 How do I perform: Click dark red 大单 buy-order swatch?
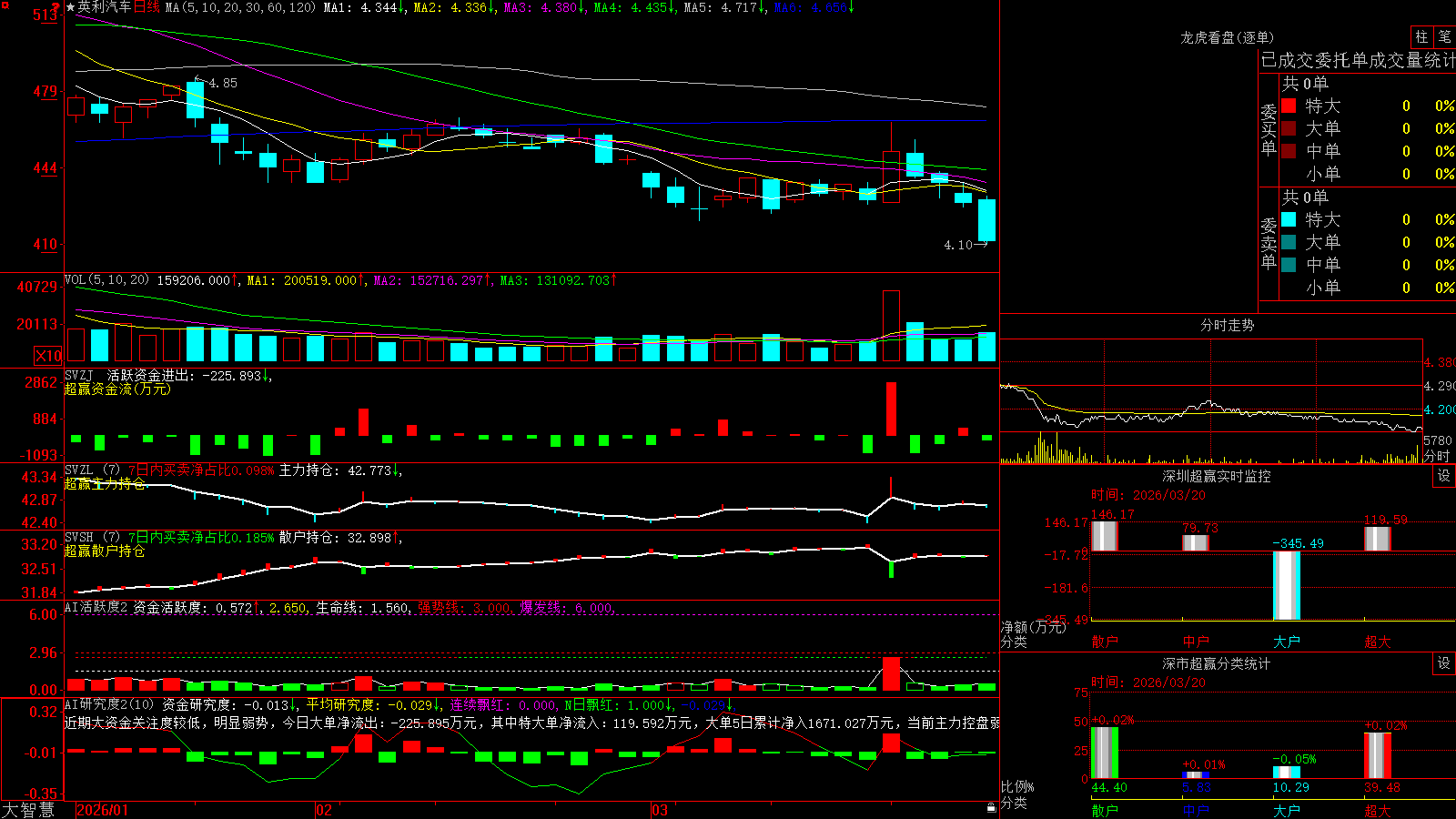tap(1289, 128)
